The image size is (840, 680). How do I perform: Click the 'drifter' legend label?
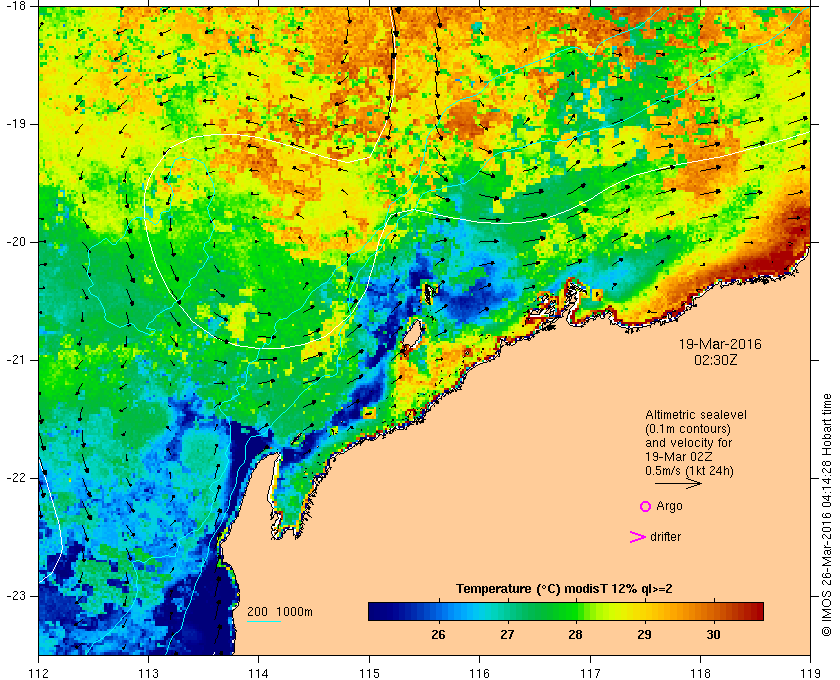click(665, 537)
